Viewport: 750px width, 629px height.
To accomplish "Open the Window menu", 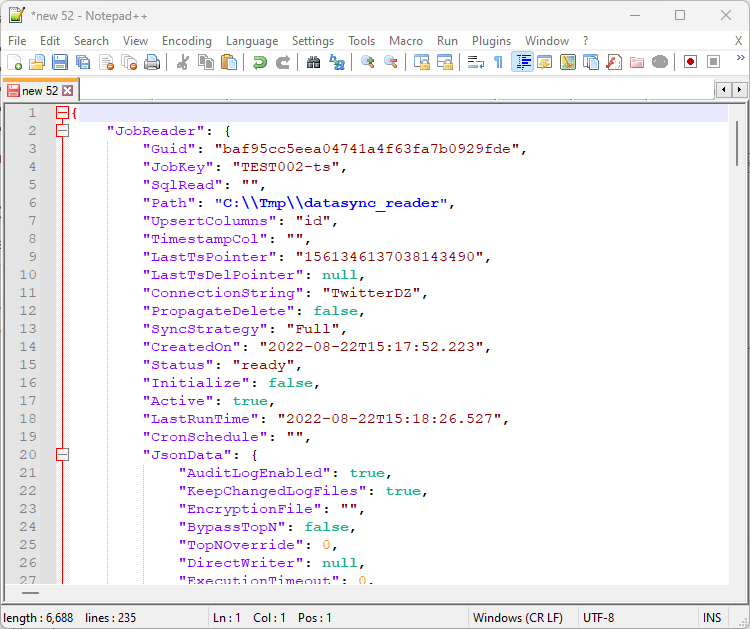I will pos(547,41).
